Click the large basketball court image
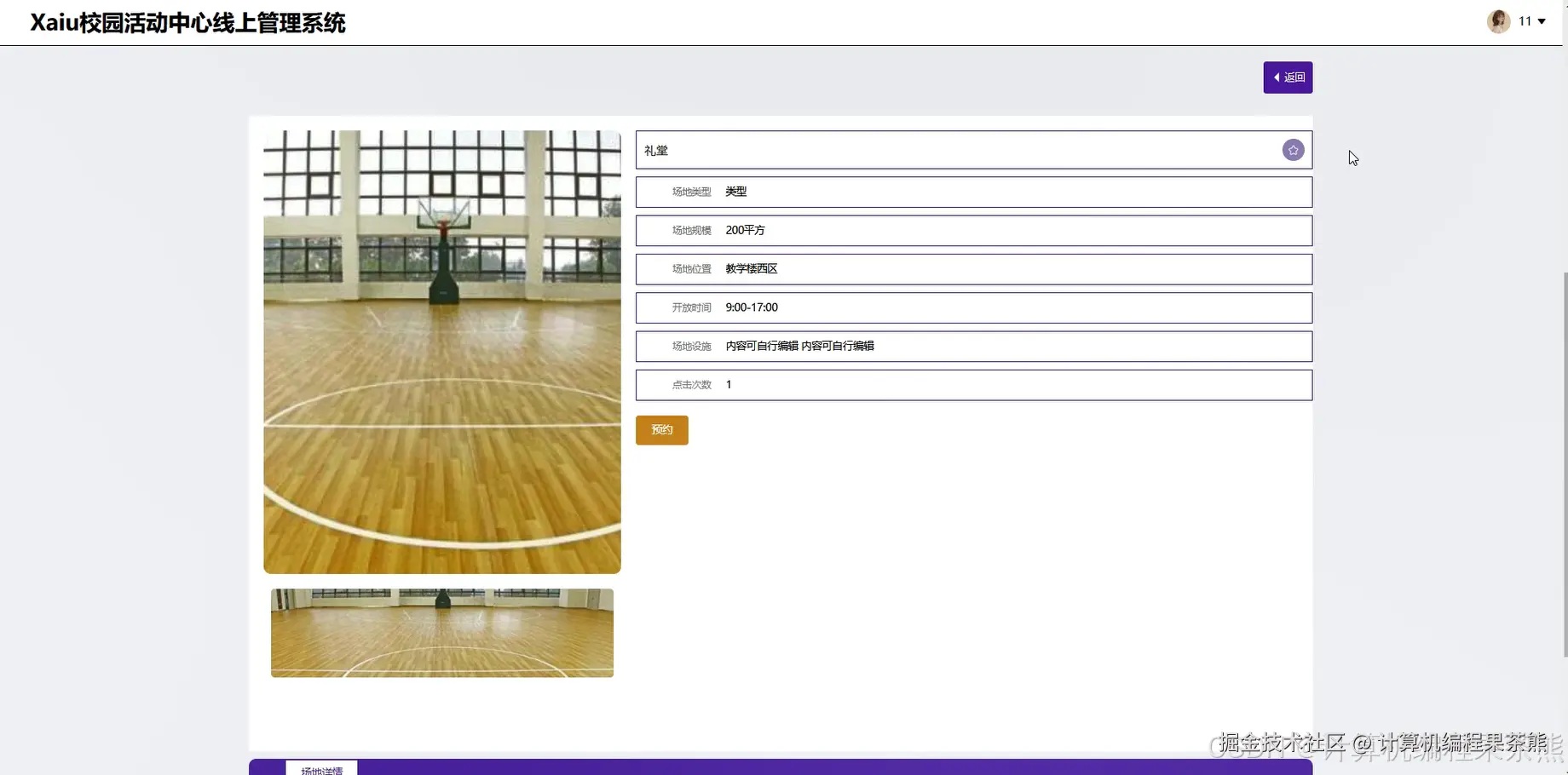The height and width of the screenshot is (775, 1568). point(442,352)
